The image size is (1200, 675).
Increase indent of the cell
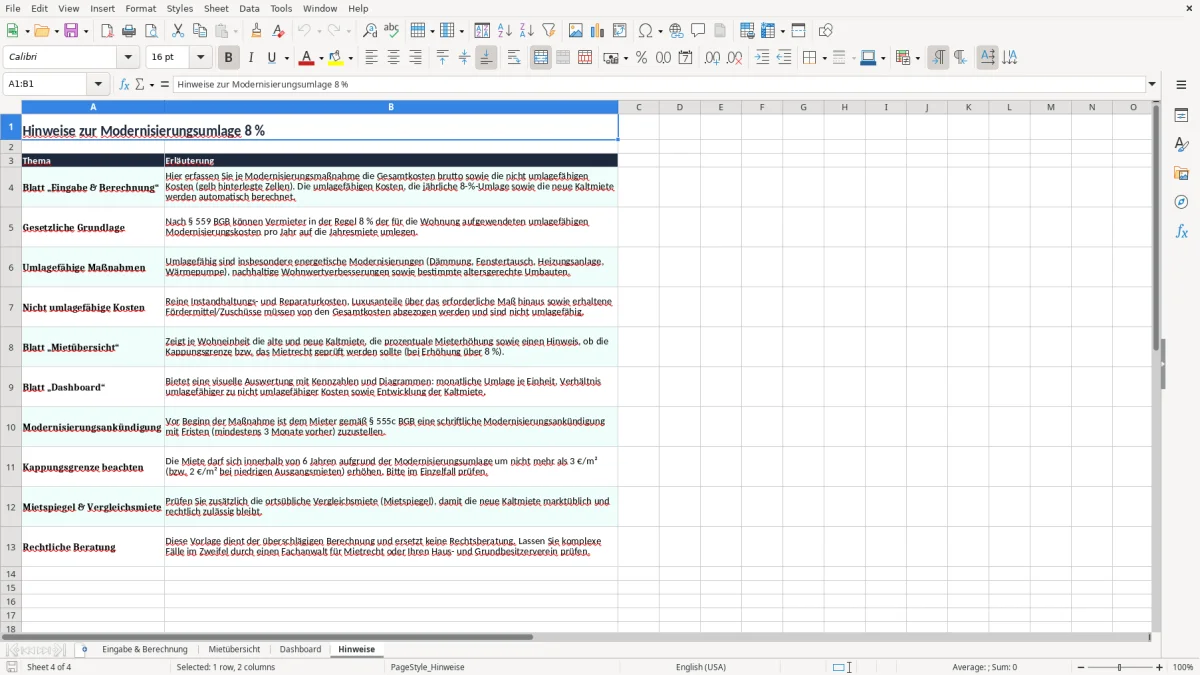762,58
